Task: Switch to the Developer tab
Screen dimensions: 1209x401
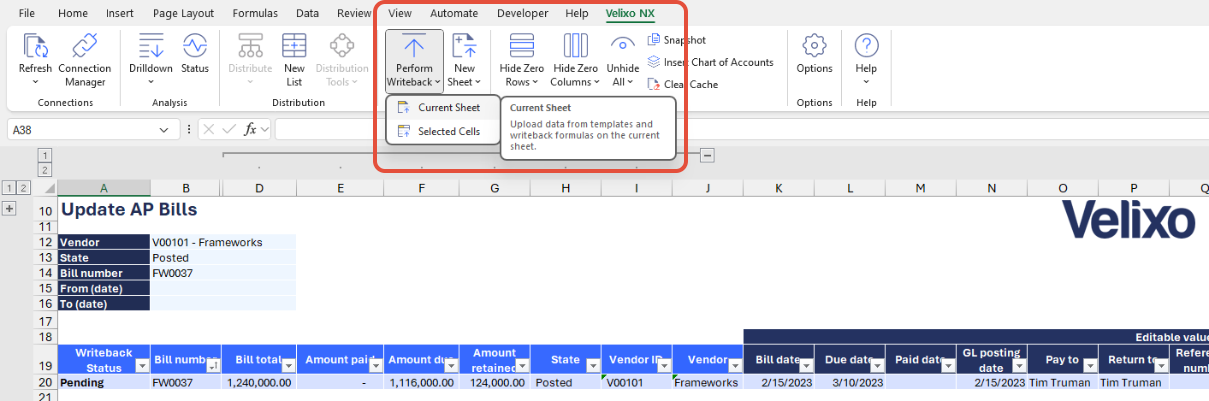Action: (522, 13)
